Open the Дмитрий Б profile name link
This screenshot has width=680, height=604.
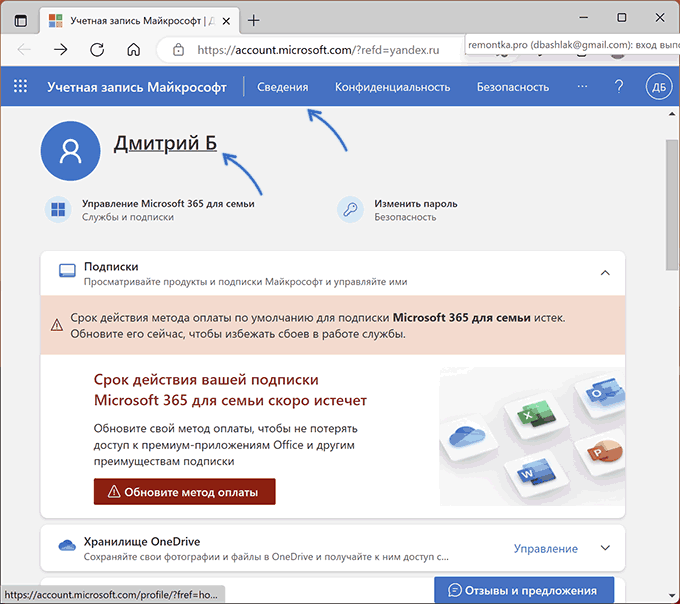(x=165, y=143)
